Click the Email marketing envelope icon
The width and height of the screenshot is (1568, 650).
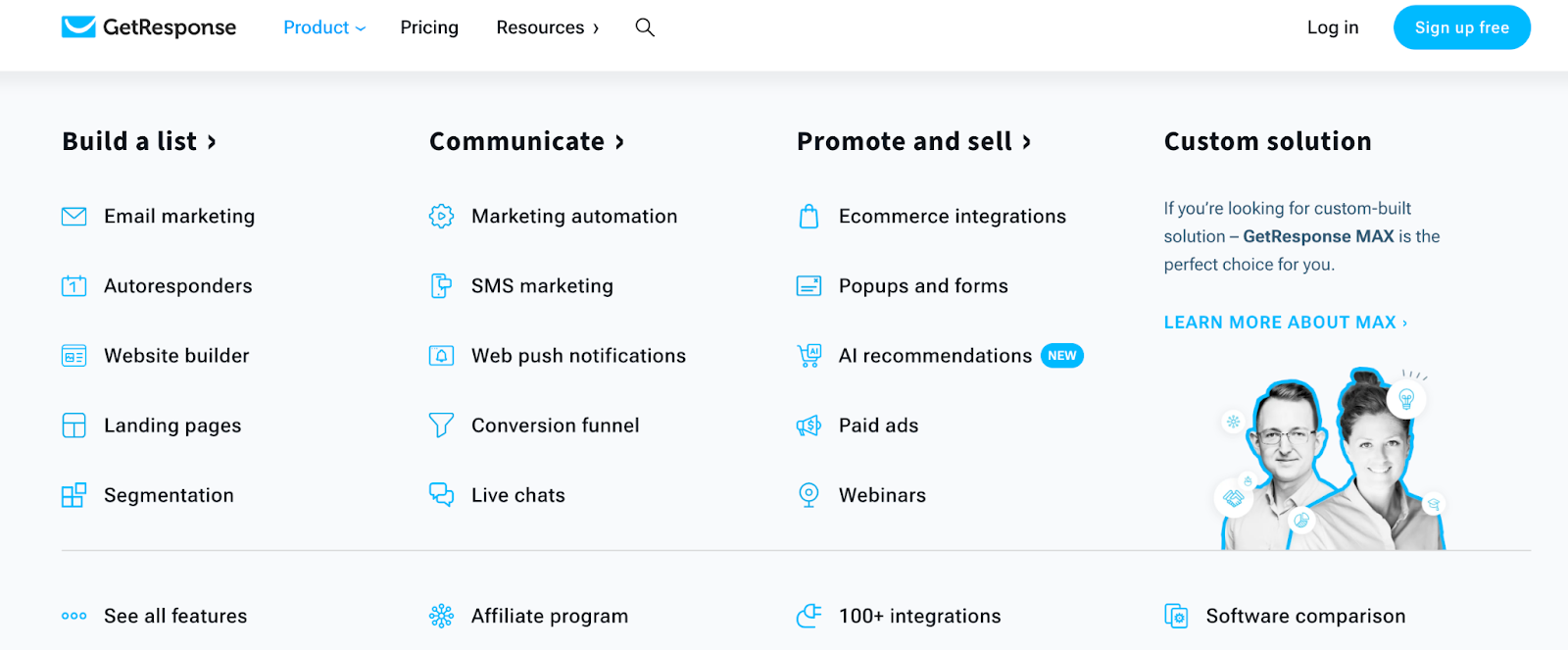[x=74, y=217]
